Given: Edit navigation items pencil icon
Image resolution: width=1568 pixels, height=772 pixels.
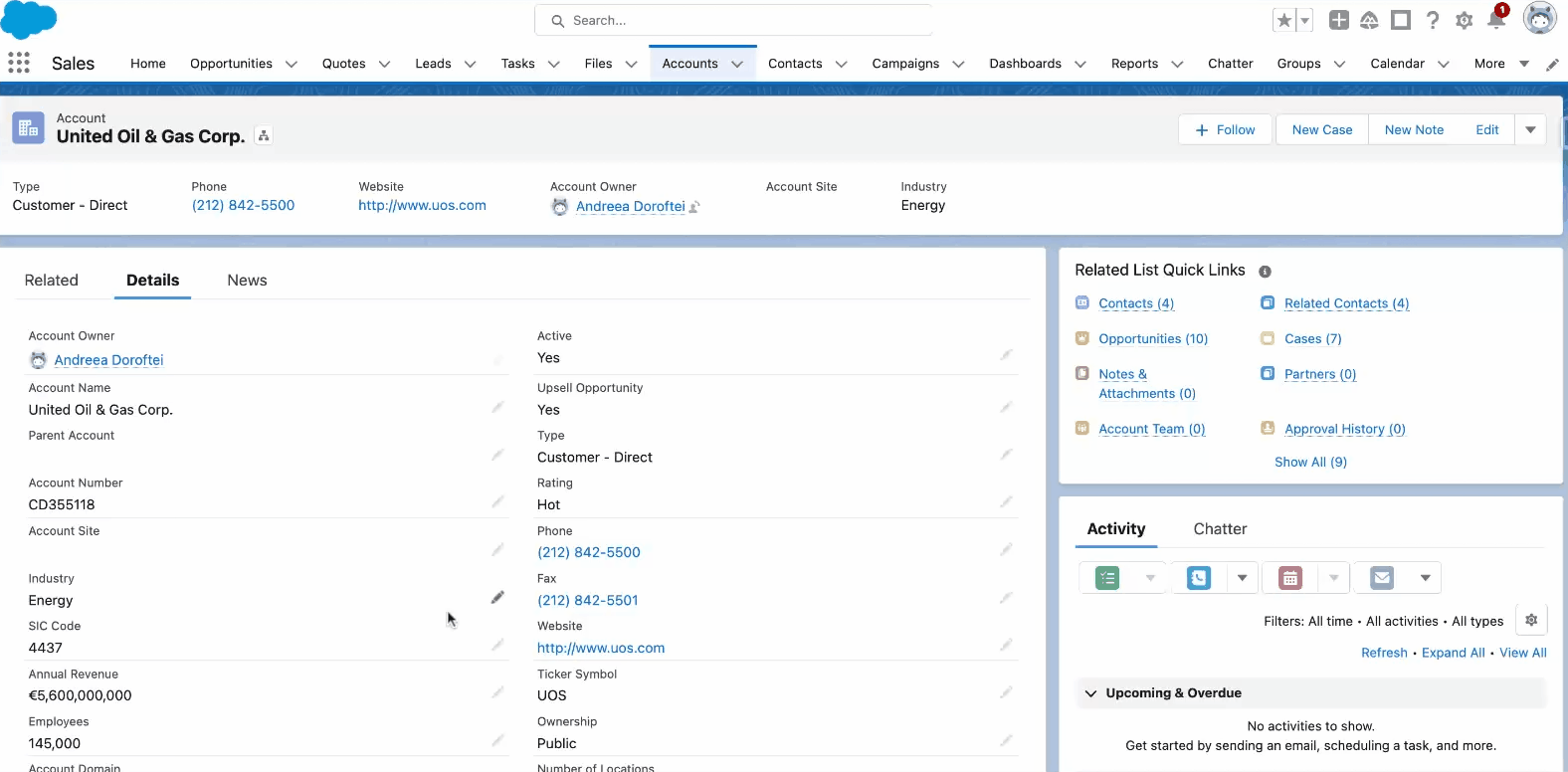Looking at the screenshot, I should [1552, 64].
